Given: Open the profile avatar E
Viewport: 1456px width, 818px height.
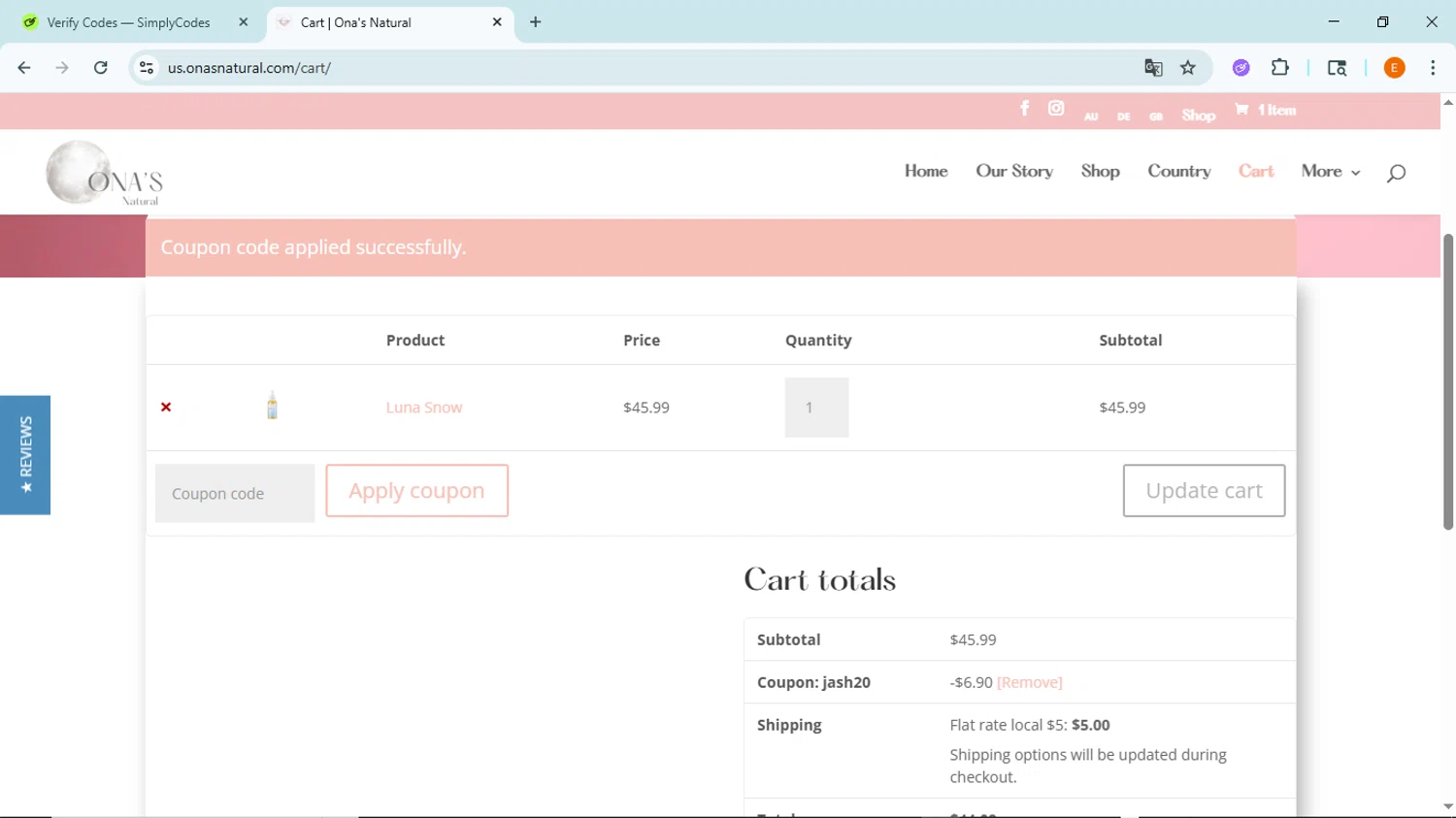Looking at the screenshot, I should pyautogui.click(x=1395, y=68).
